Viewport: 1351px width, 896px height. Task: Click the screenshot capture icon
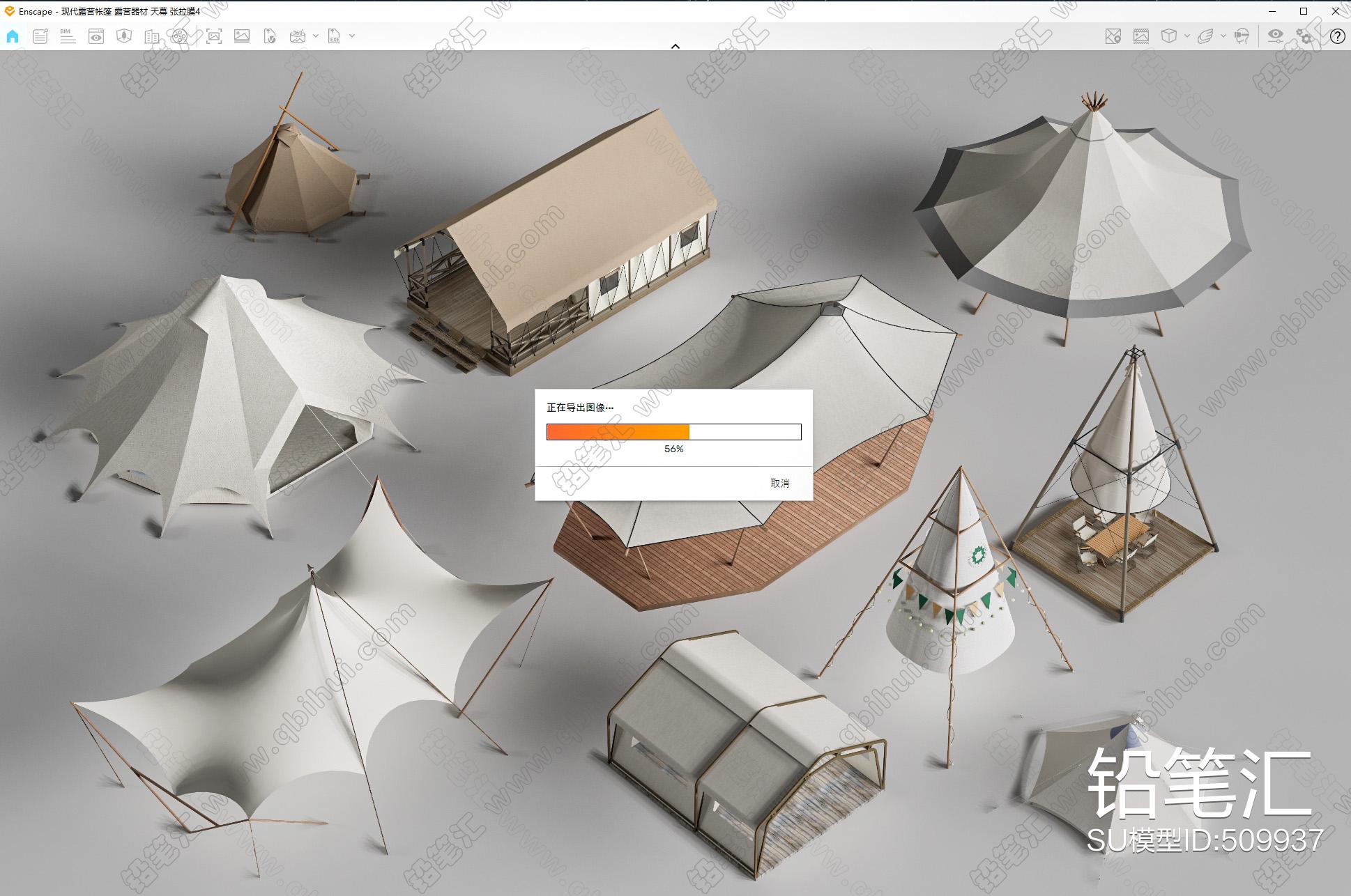click(x=214, y=36)
